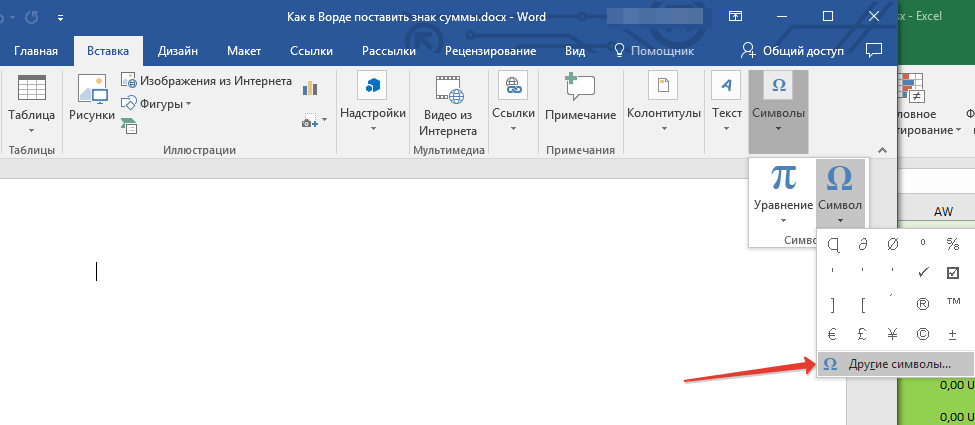Click the SmartArt icon below Фигуры
Image resolution: width=975 pixels, height=425 pixels.
tap(129, 126)
